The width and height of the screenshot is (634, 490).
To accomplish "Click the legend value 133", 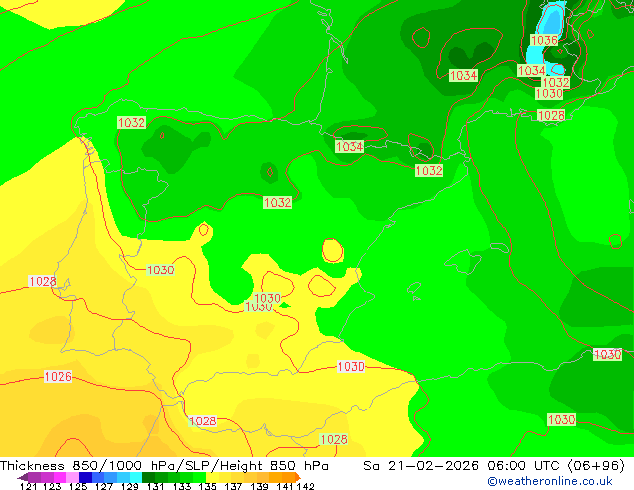I will 182,486.
